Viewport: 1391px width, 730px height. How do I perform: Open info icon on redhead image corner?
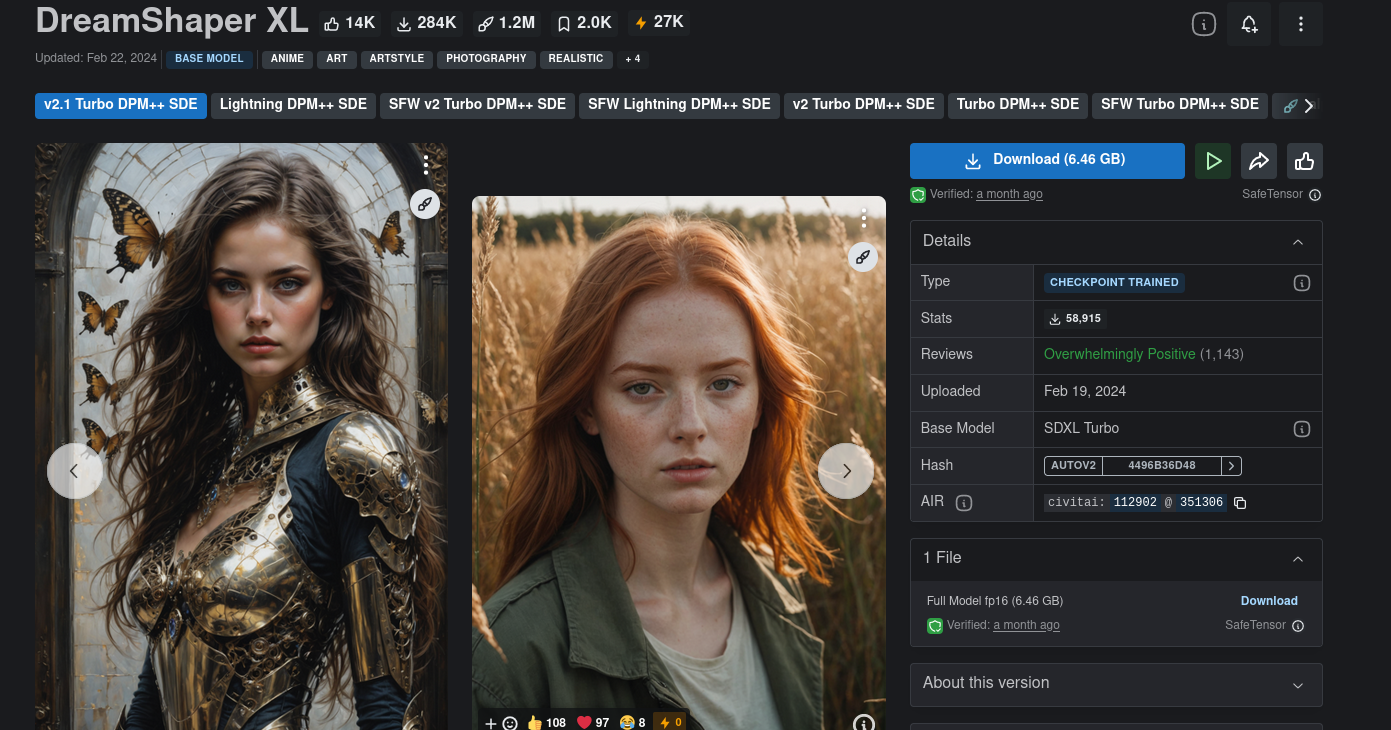click(x=864, y=723)
